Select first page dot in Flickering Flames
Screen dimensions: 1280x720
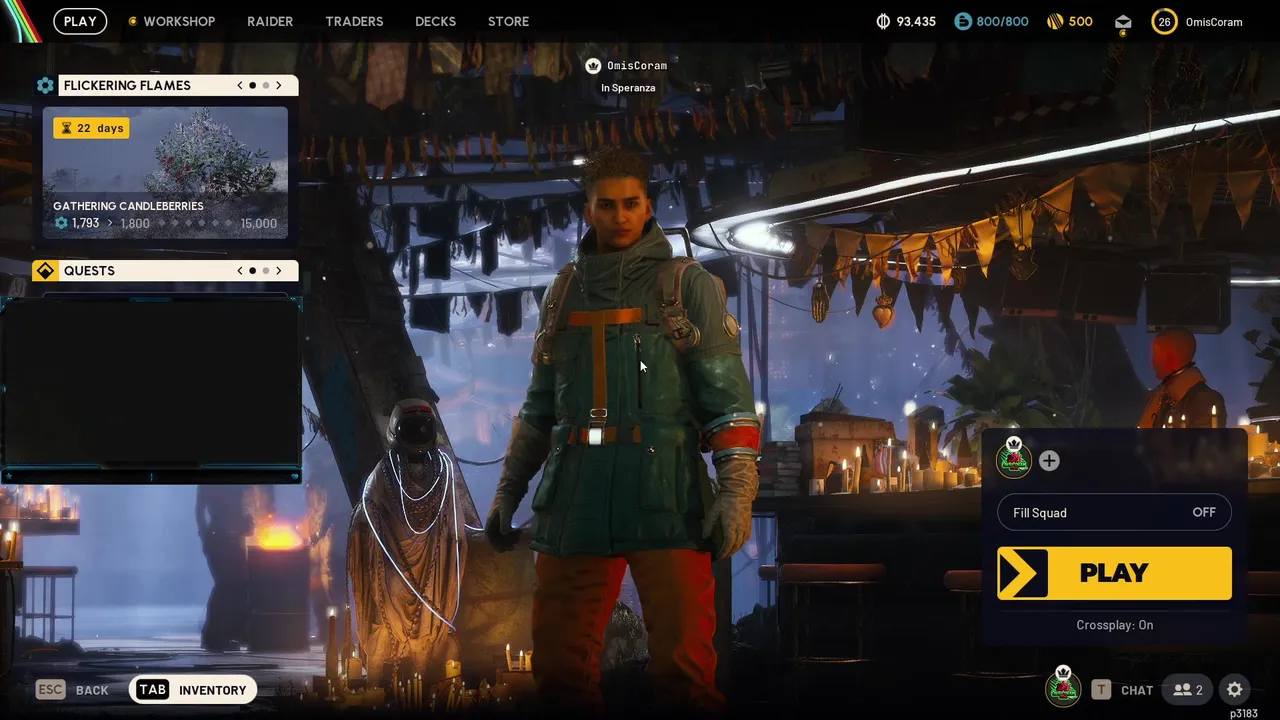tap(252, 86)
